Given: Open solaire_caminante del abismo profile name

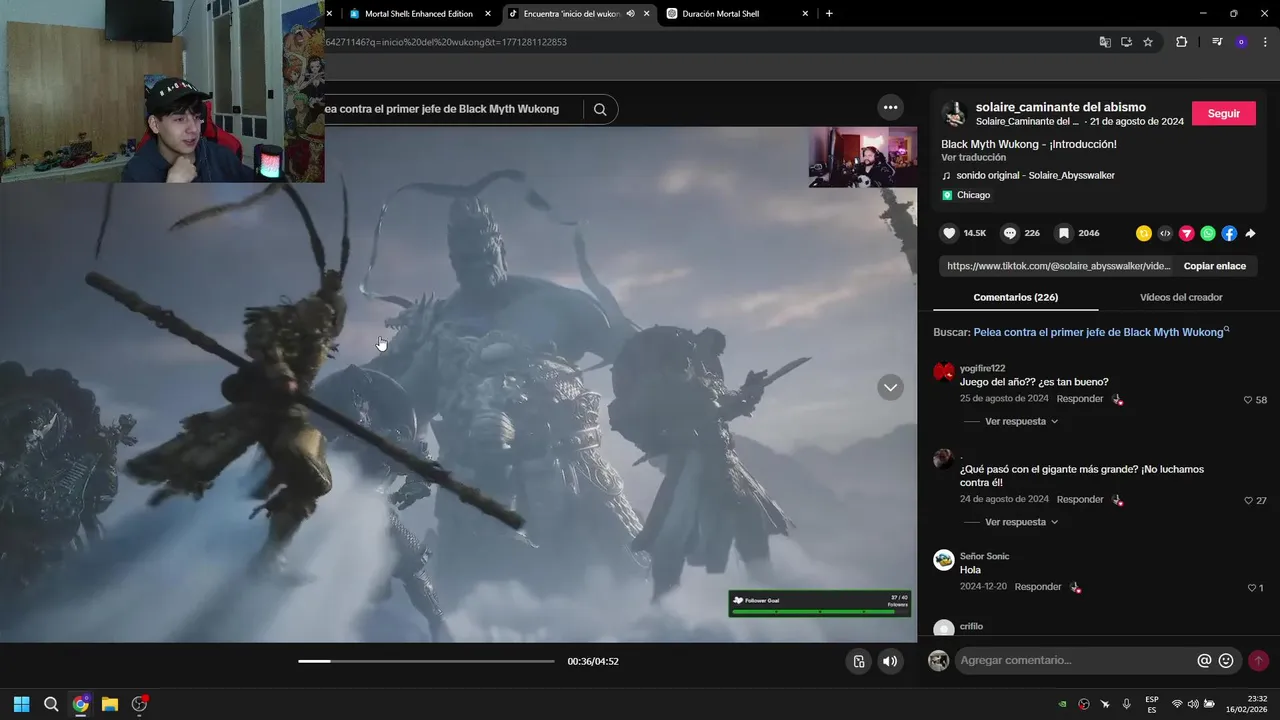Looking at the screenshot, I should point(1061,107).
